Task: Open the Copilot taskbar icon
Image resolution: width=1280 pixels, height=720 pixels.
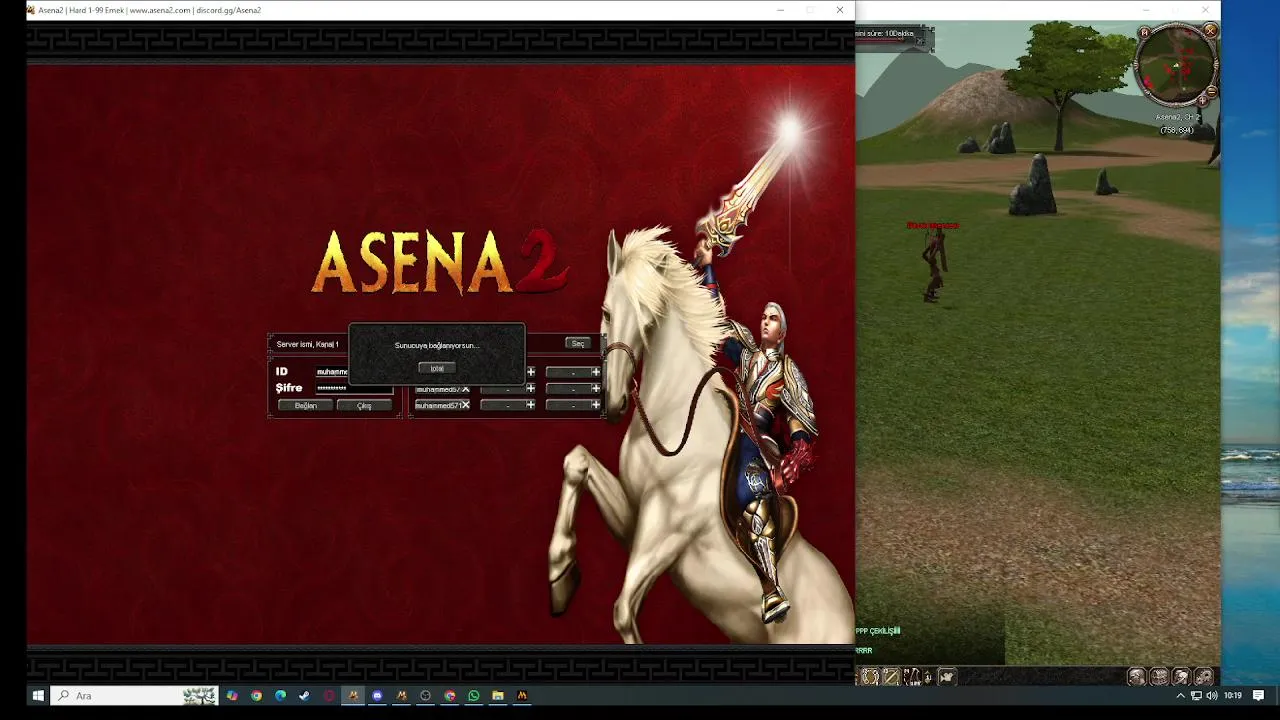Action: (x=232, y=695)
